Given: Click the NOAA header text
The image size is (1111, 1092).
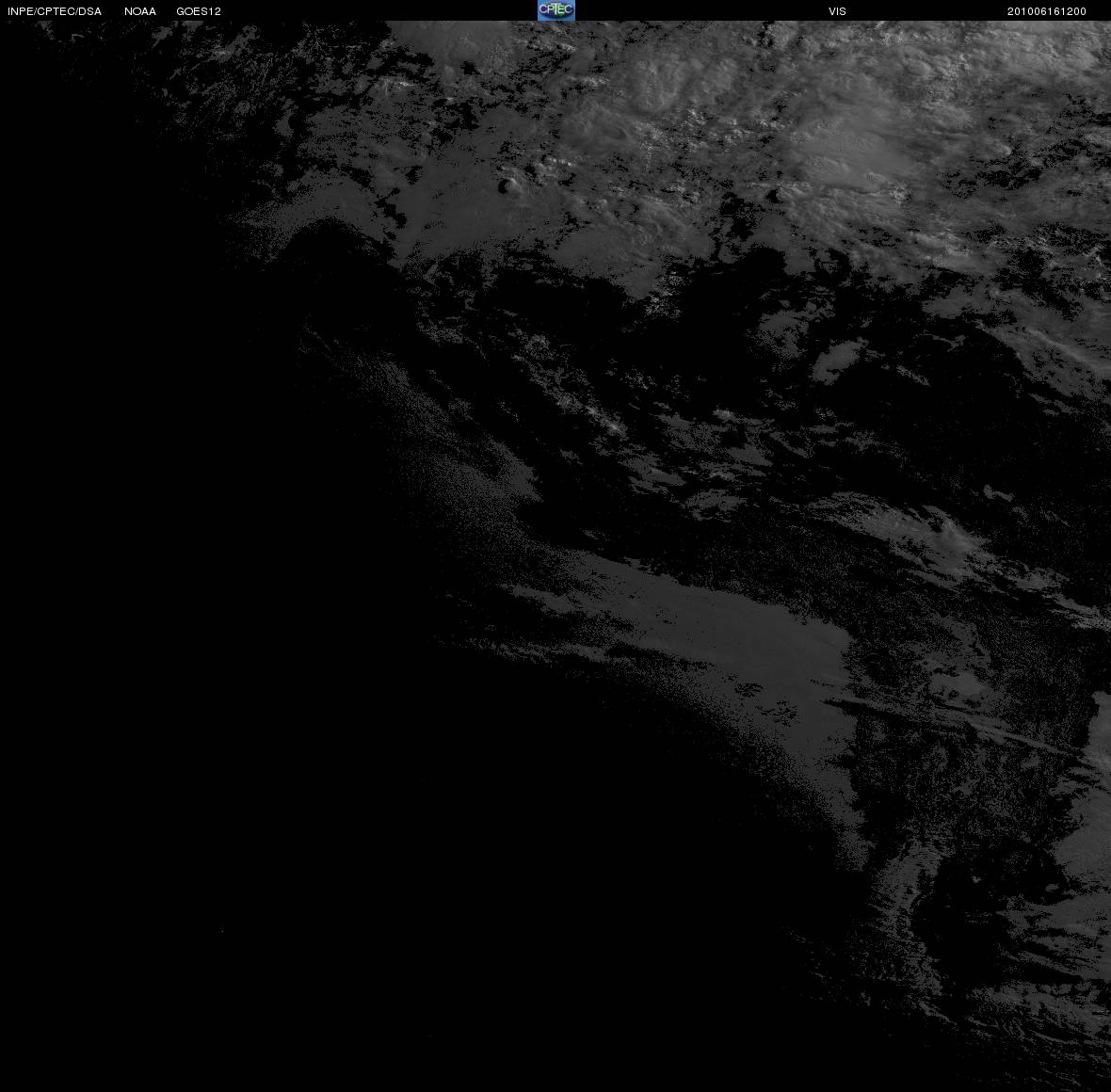Looking at the screenshot, I should (x=140, y=11).
